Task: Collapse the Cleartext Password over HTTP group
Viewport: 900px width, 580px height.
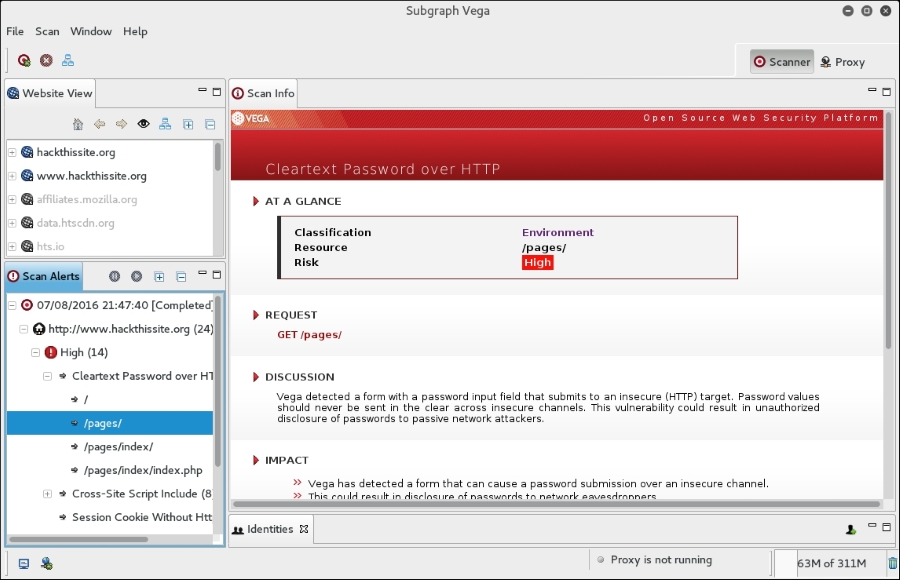Action: point(48,376)
